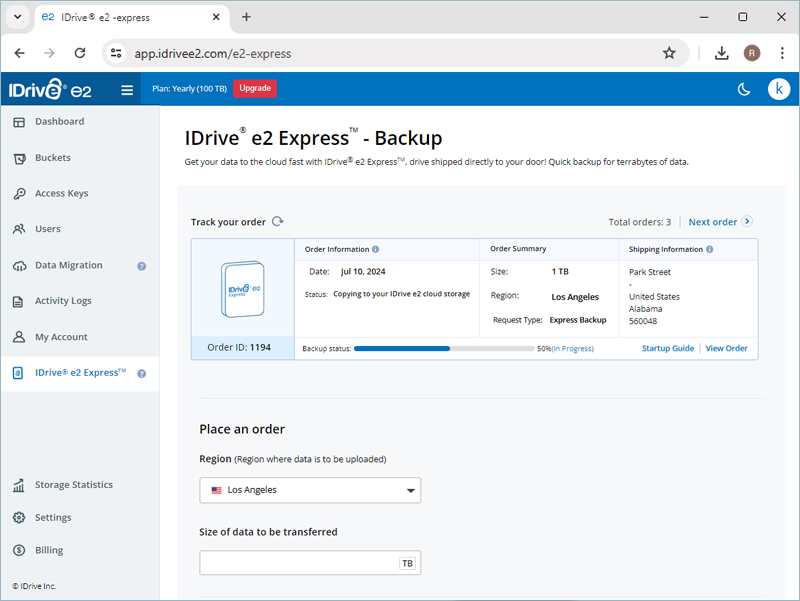Click the My Account person icon
This screenshot has width=800, height=601.
(19, 337)
